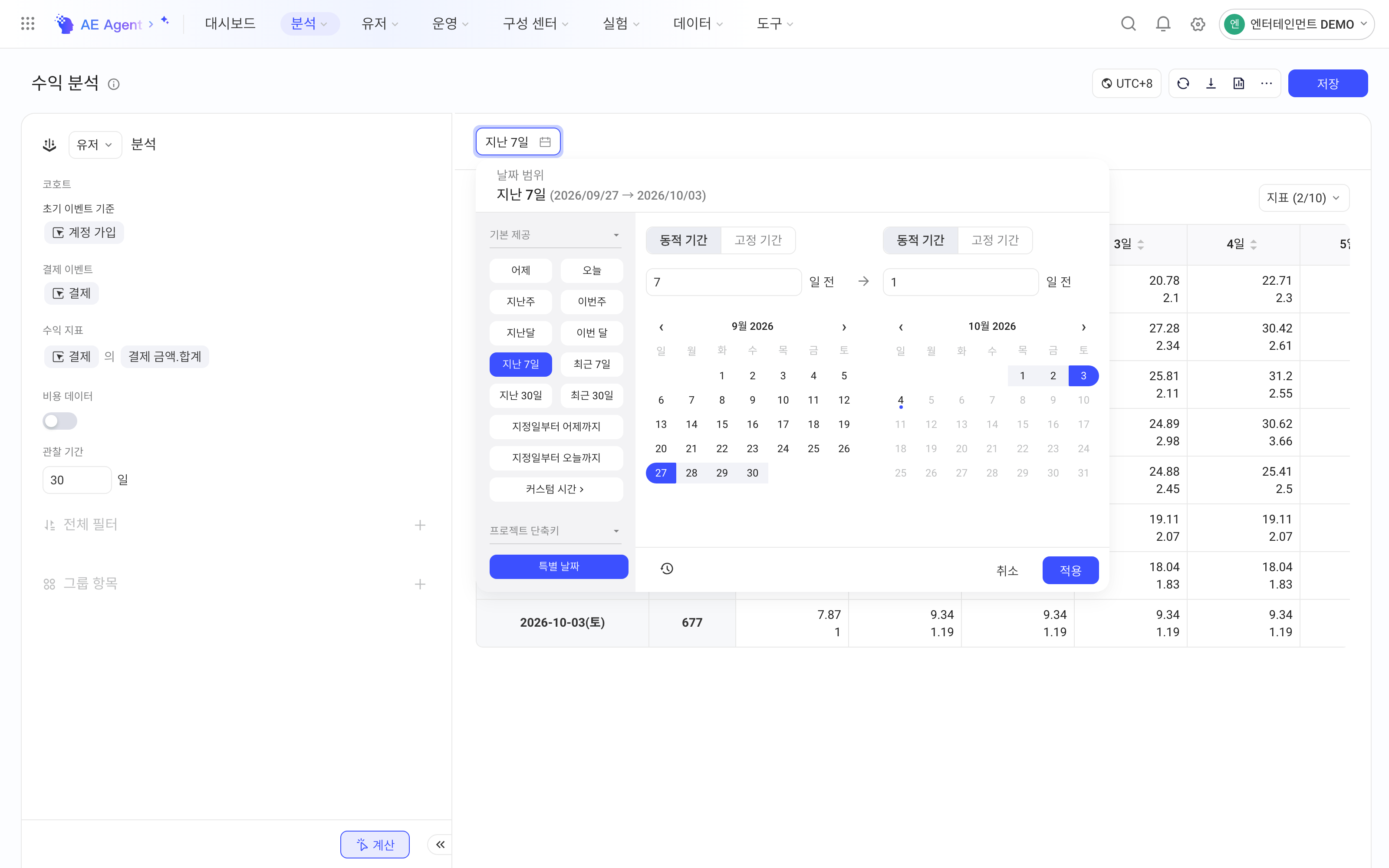Click the history clock icon in date picker

click(x=666, y=569)
